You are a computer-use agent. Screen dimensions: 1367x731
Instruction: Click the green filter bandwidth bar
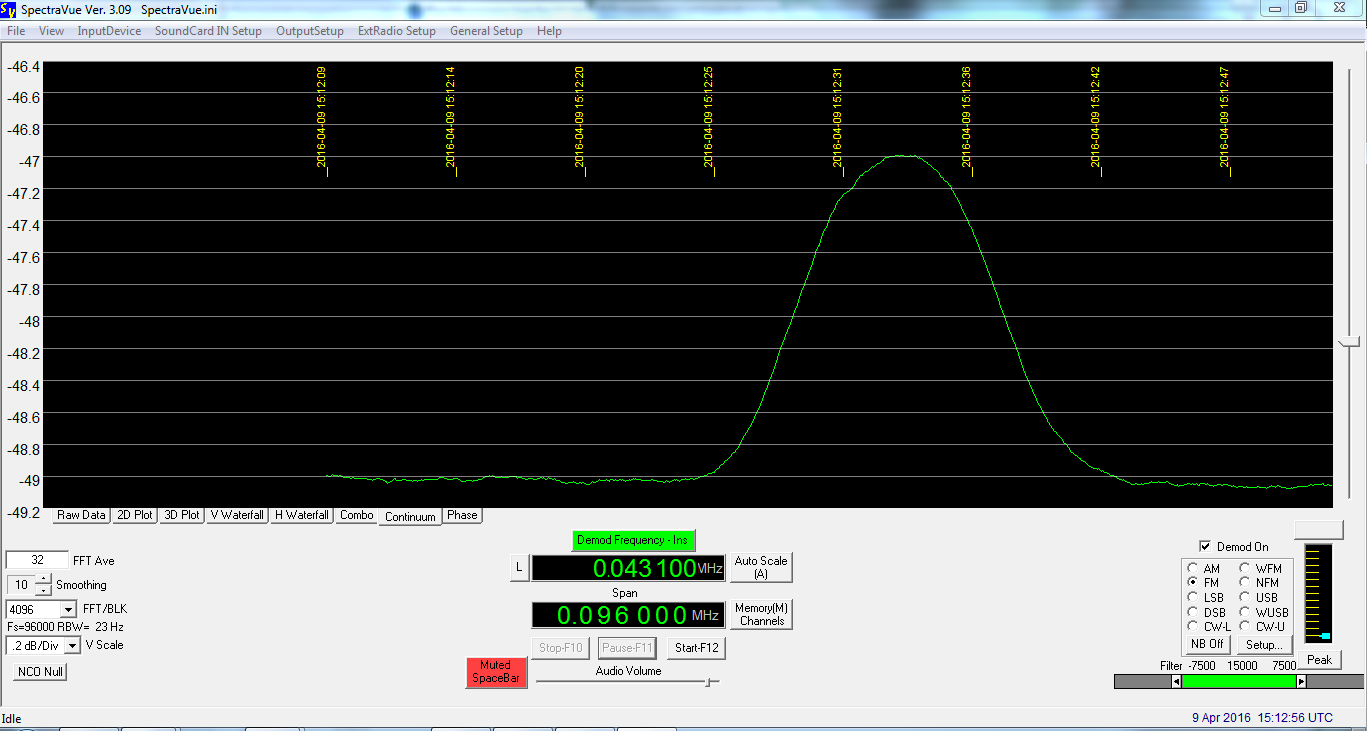pos(1239,682)
